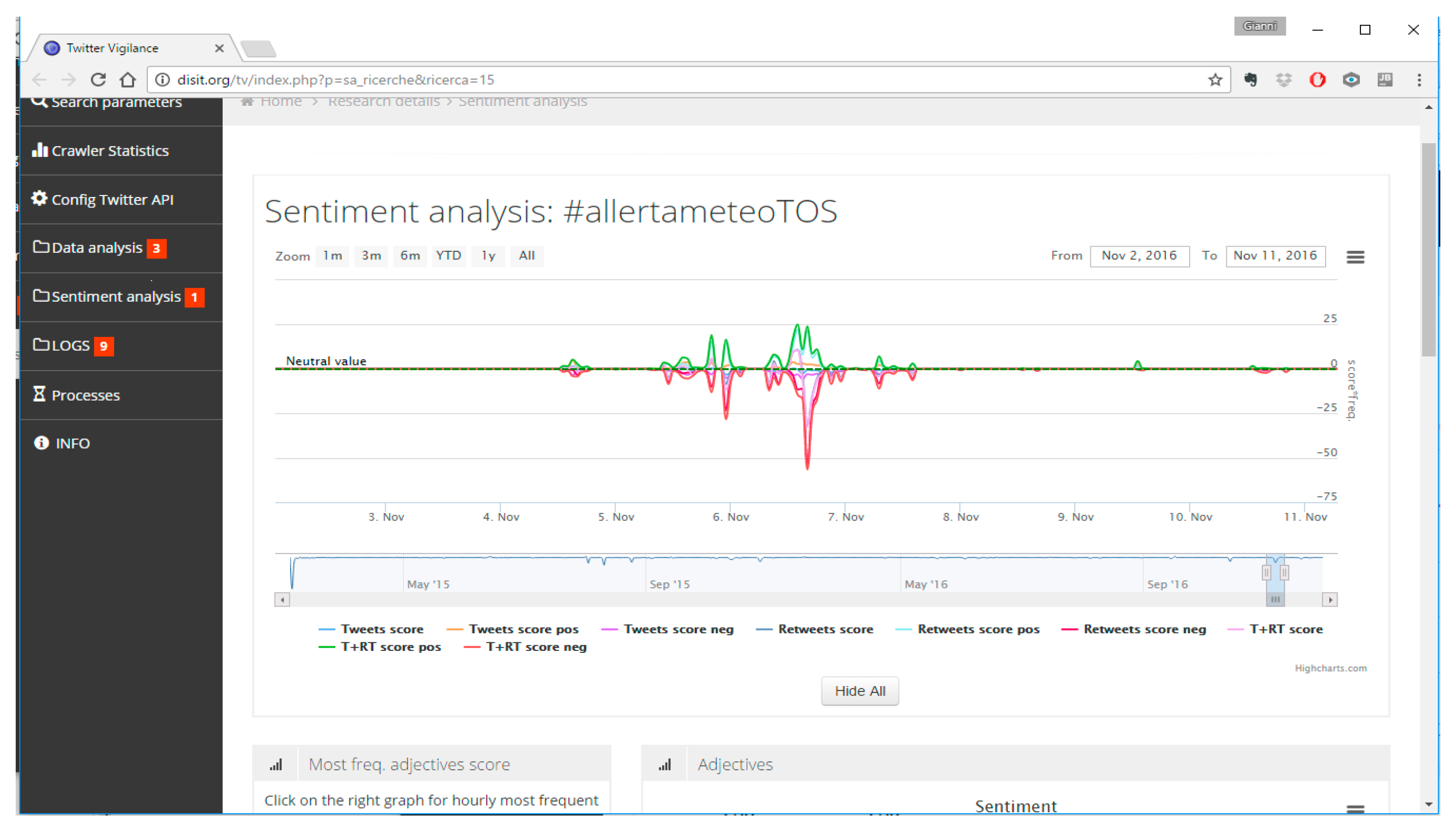Viewport: 1456px width, 836px height.
Task: Click the browser home icon
Action: pyautogui.click(x=127, y=80)
